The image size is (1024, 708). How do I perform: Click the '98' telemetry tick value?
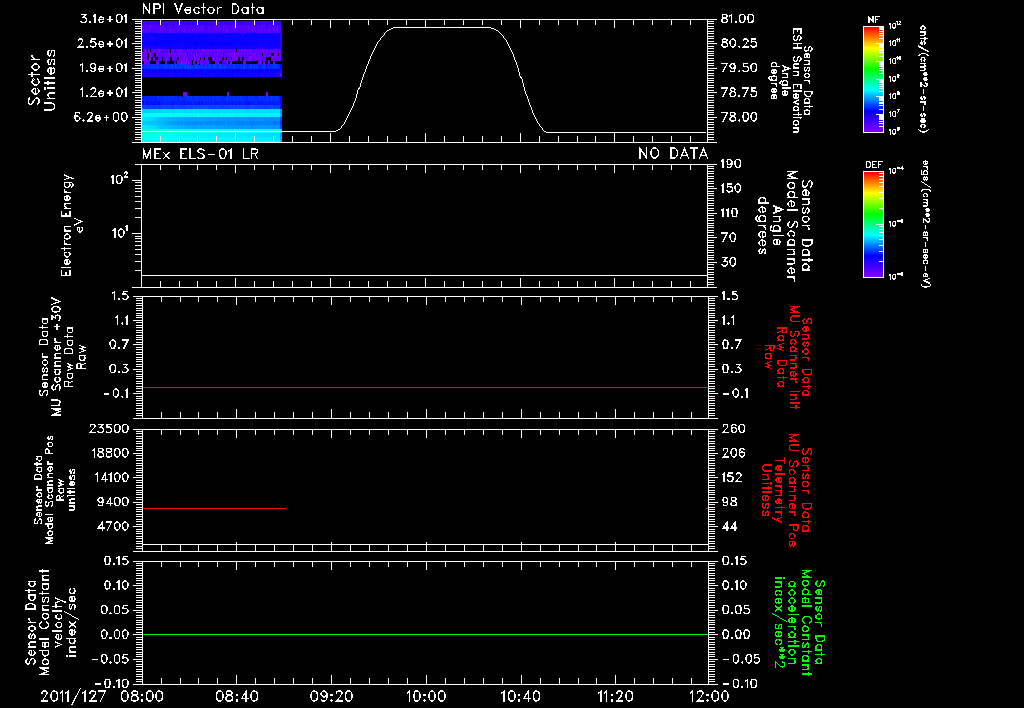click(x=728, y=502)
